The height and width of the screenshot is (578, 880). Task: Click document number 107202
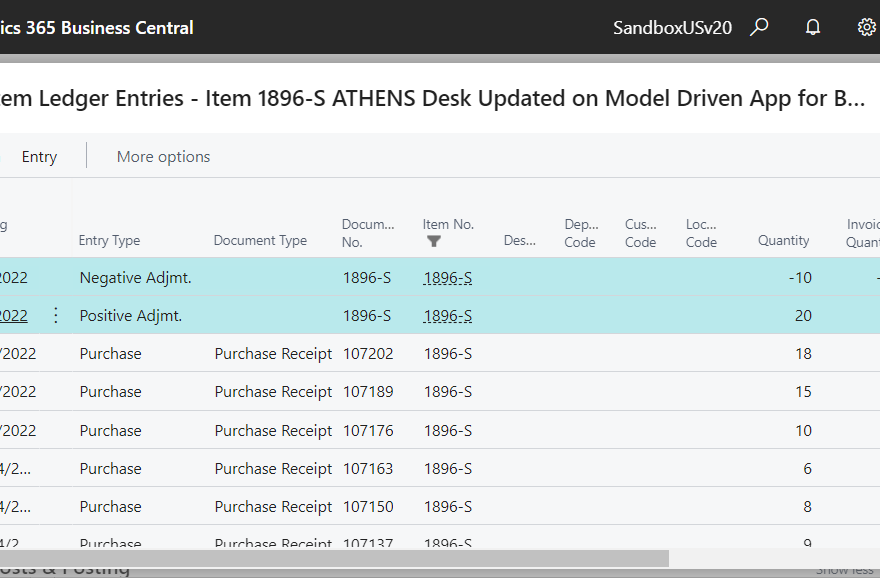[x=368, y=354]
